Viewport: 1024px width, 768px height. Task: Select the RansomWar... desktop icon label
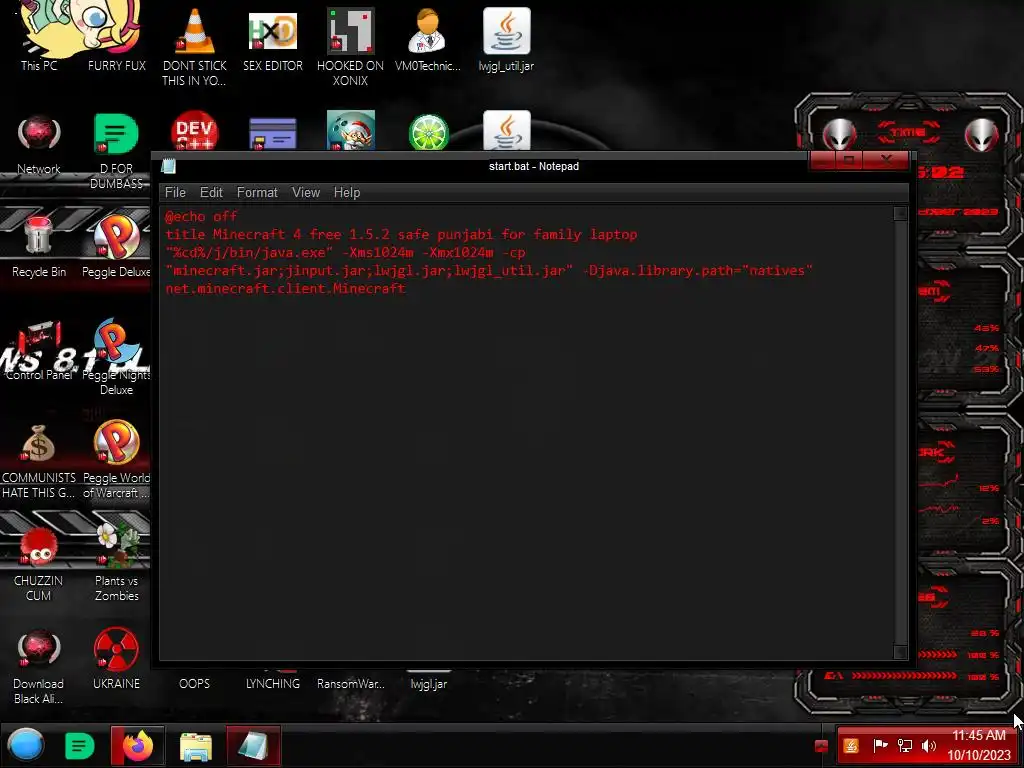click(x=351, y=684)
